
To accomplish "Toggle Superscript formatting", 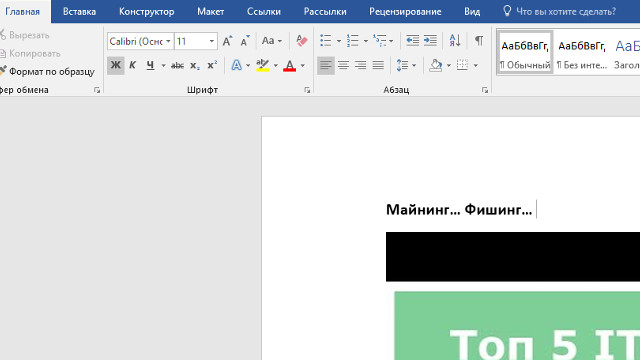I will [x=212, y=65].
